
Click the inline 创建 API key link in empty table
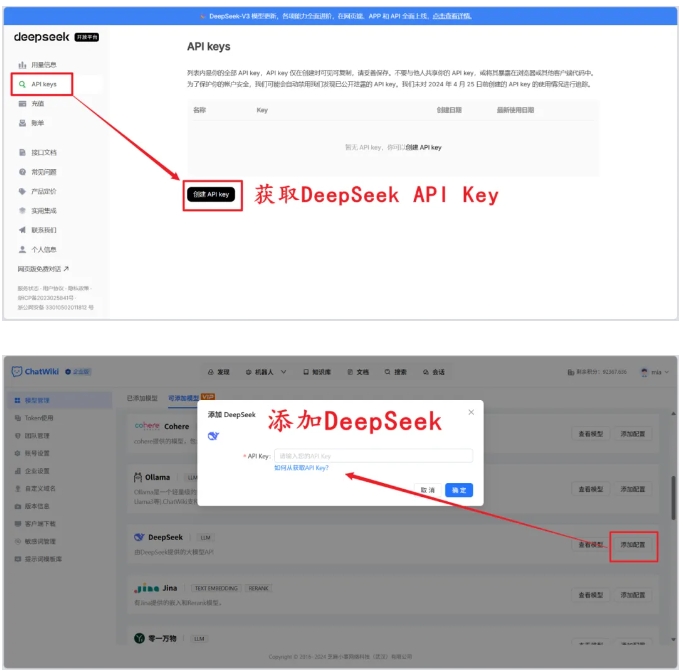pos(423,148)
